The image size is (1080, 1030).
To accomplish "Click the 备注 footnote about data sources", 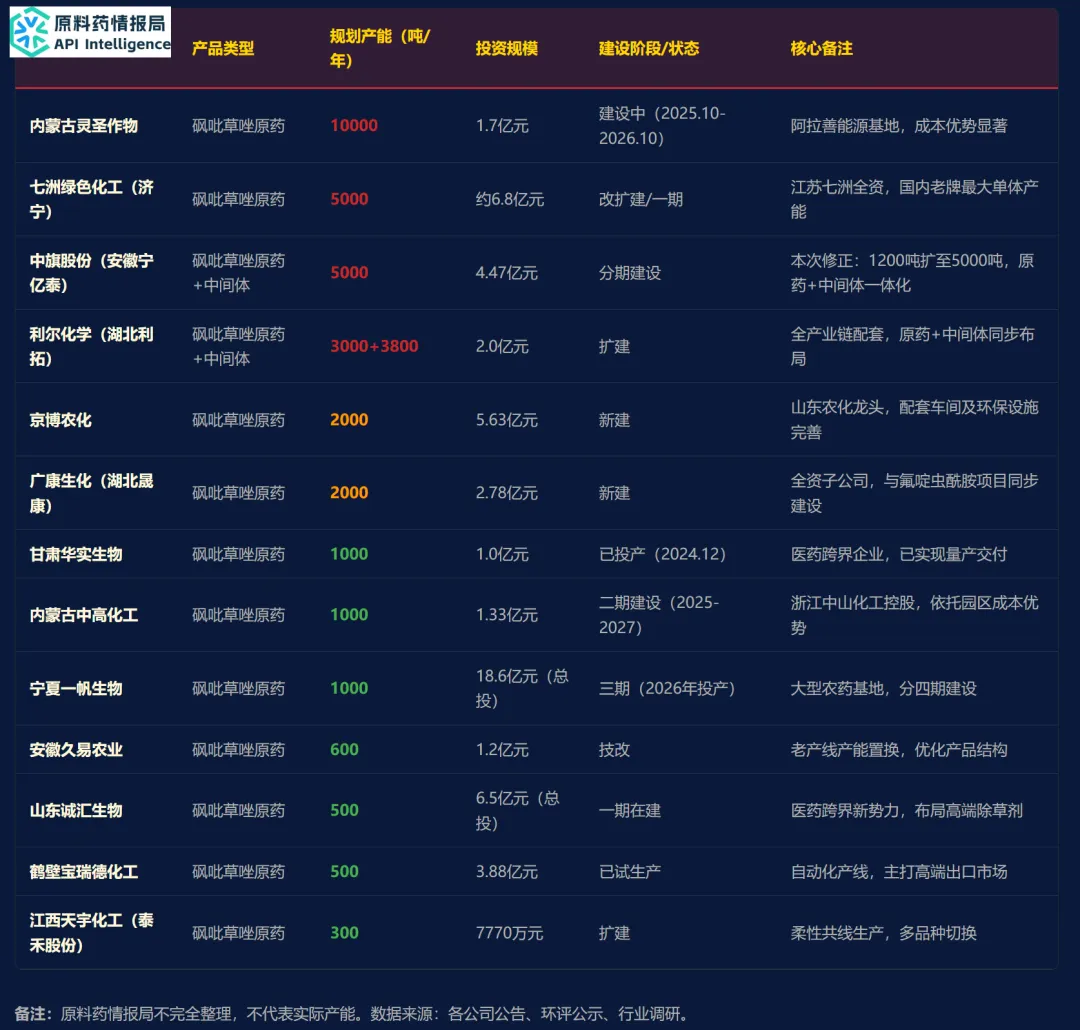I will [x=351, y=1014].
